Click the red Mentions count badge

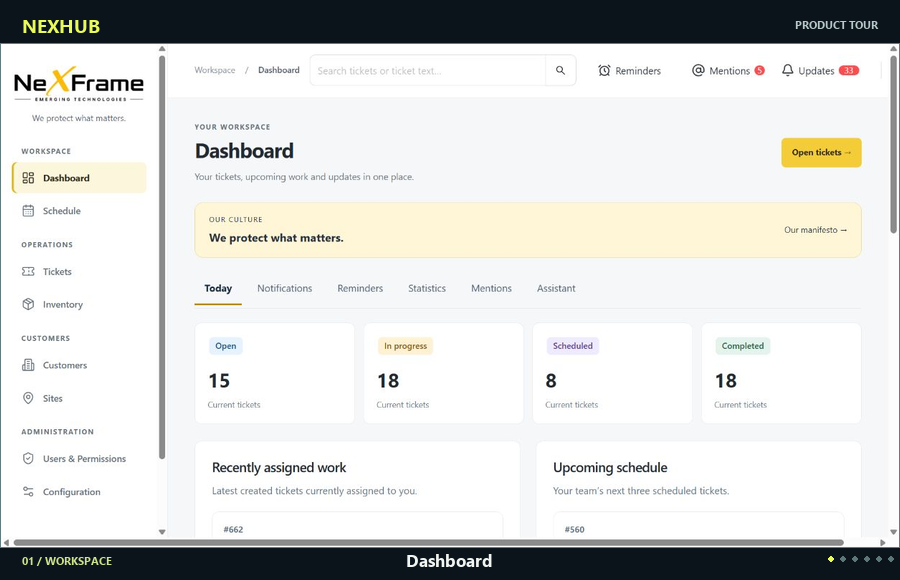click(x=759, y=70)
